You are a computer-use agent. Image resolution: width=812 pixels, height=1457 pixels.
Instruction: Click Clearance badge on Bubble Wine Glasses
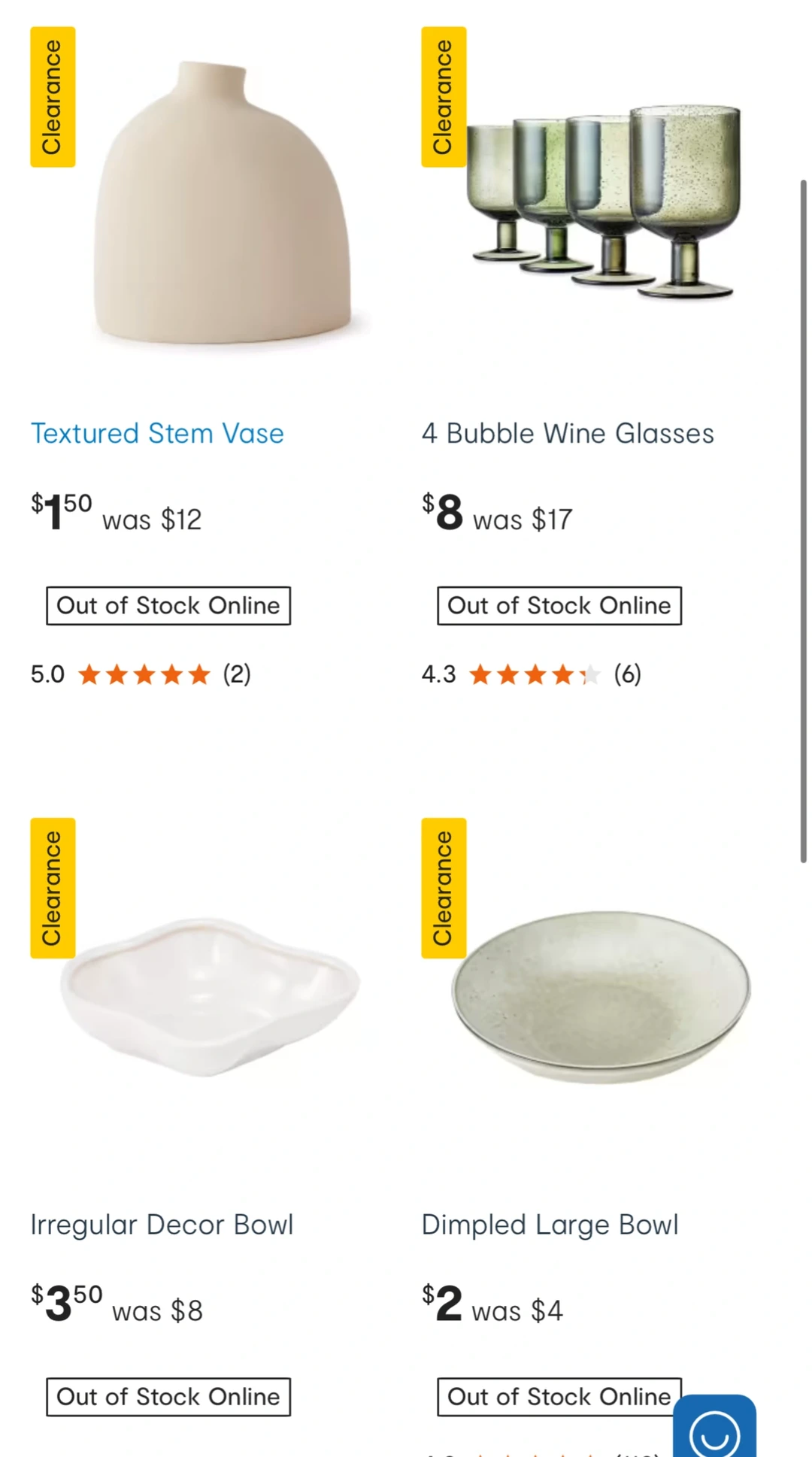[444, 97]
